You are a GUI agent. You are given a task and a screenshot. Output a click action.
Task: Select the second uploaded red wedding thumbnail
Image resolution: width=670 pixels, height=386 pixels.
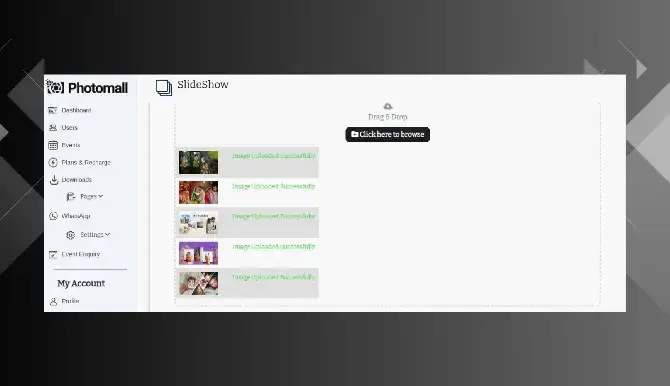pos(198,192)
